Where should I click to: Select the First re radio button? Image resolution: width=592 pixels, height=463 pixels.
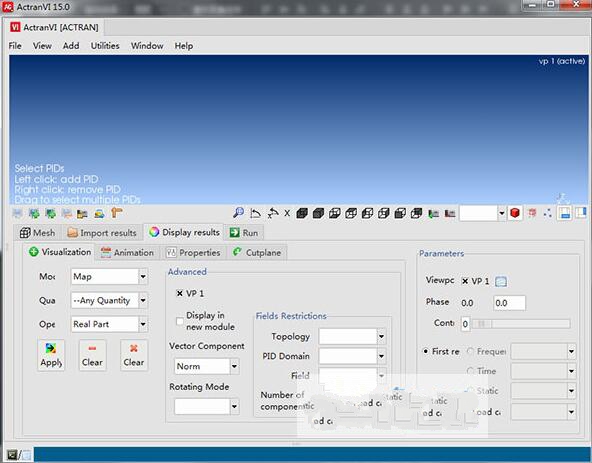[x=426, y=351]
